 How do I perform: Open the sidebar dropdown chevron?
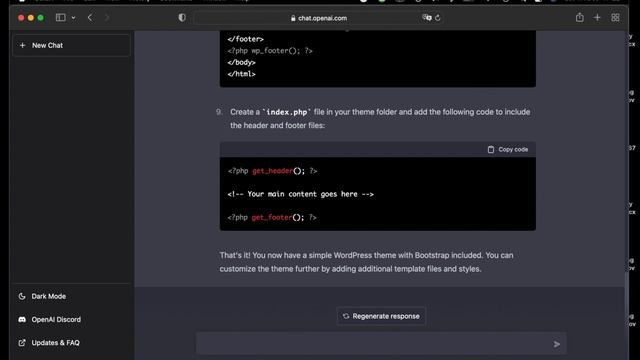coord(73,18)
